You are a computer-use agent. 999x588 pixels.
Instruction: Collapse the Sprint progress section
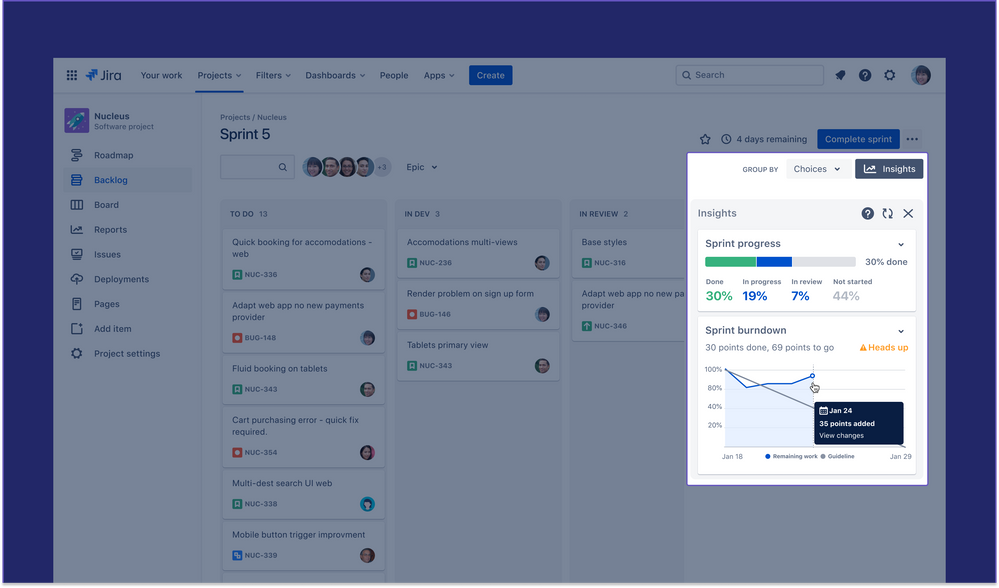(x=901, y=243)
